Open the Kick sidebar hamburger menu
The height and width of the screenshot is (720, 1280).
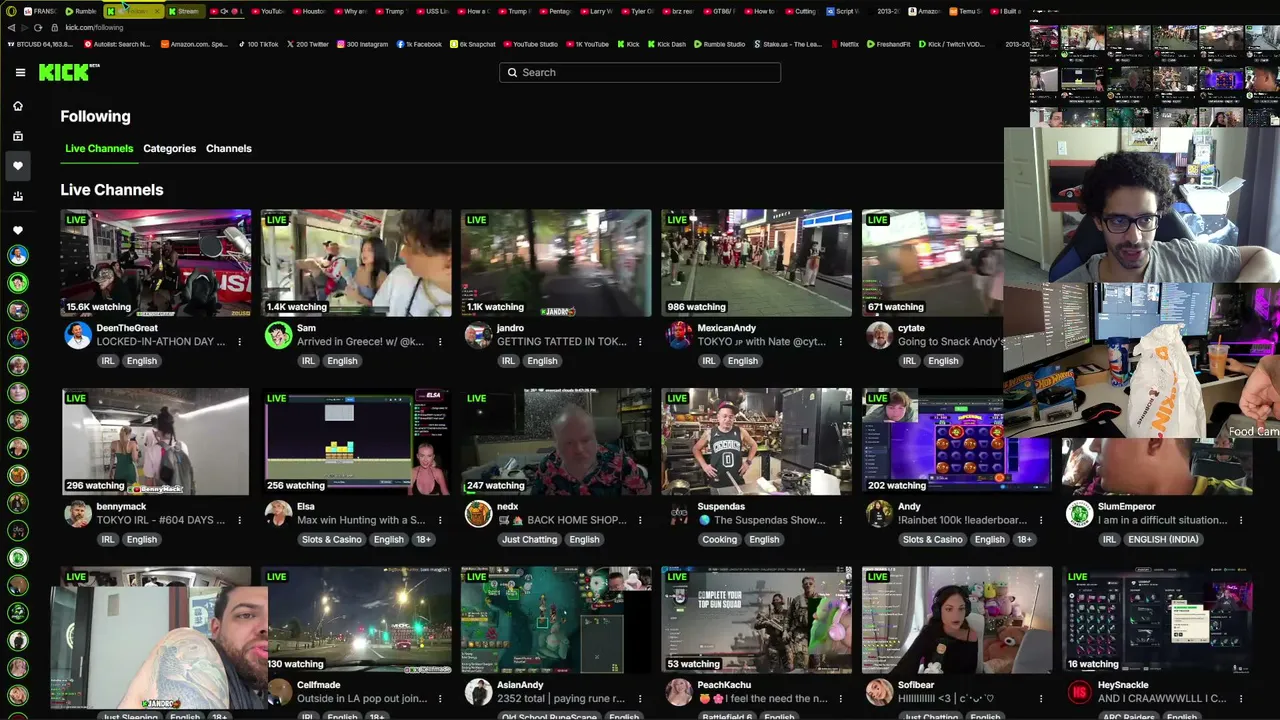pos(20,72)
